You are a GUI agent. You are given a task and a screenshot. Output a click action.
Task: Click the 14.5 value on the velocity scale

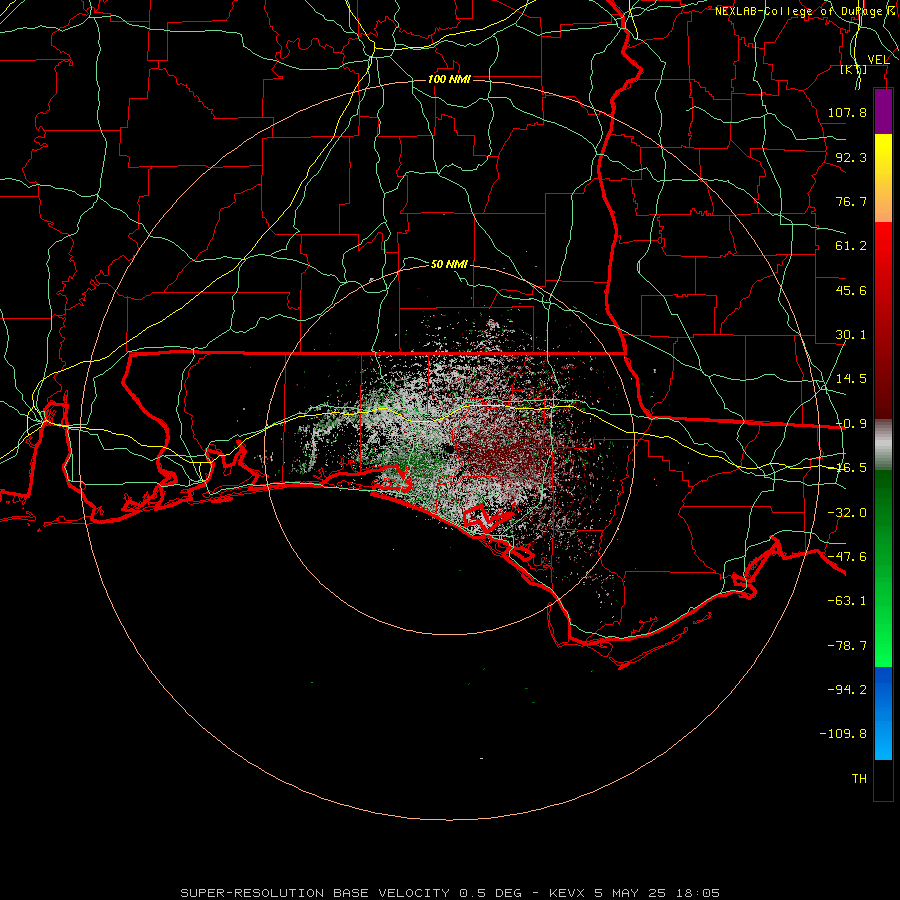[x=851, y=379]
